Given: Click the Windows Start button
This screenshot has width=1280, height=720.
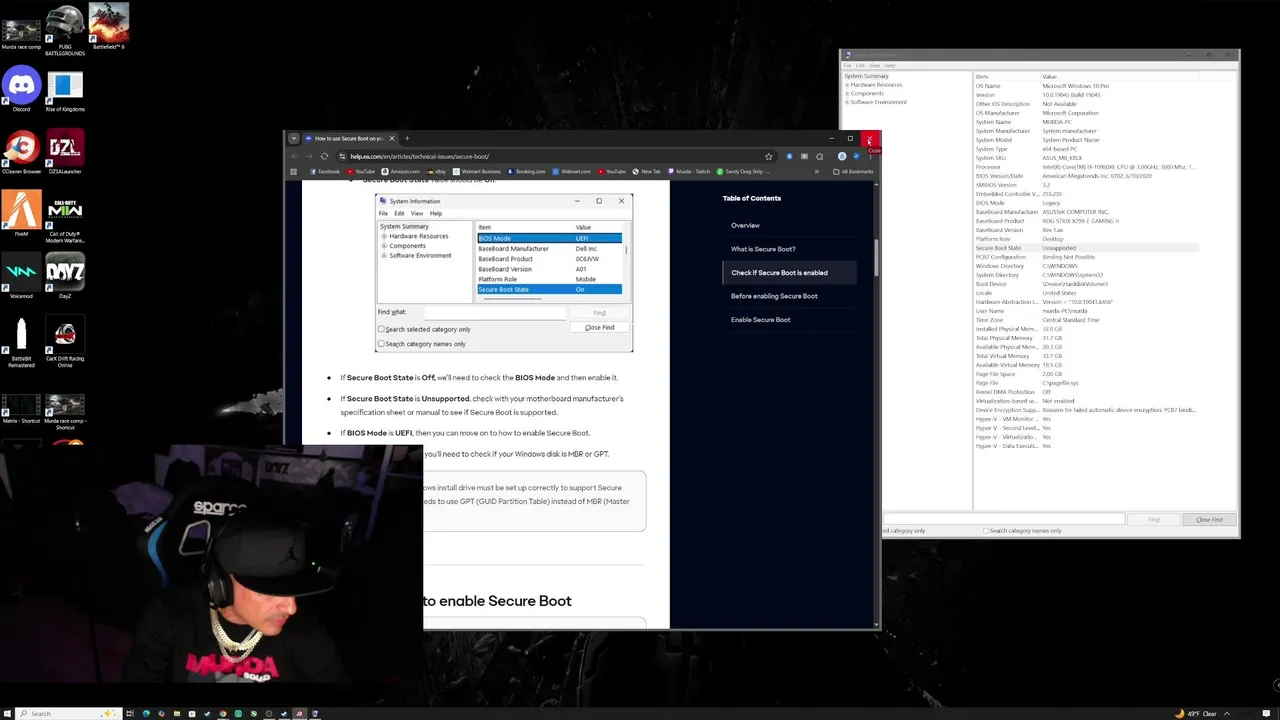Looking at the screenshot, I should click(7, 713).
